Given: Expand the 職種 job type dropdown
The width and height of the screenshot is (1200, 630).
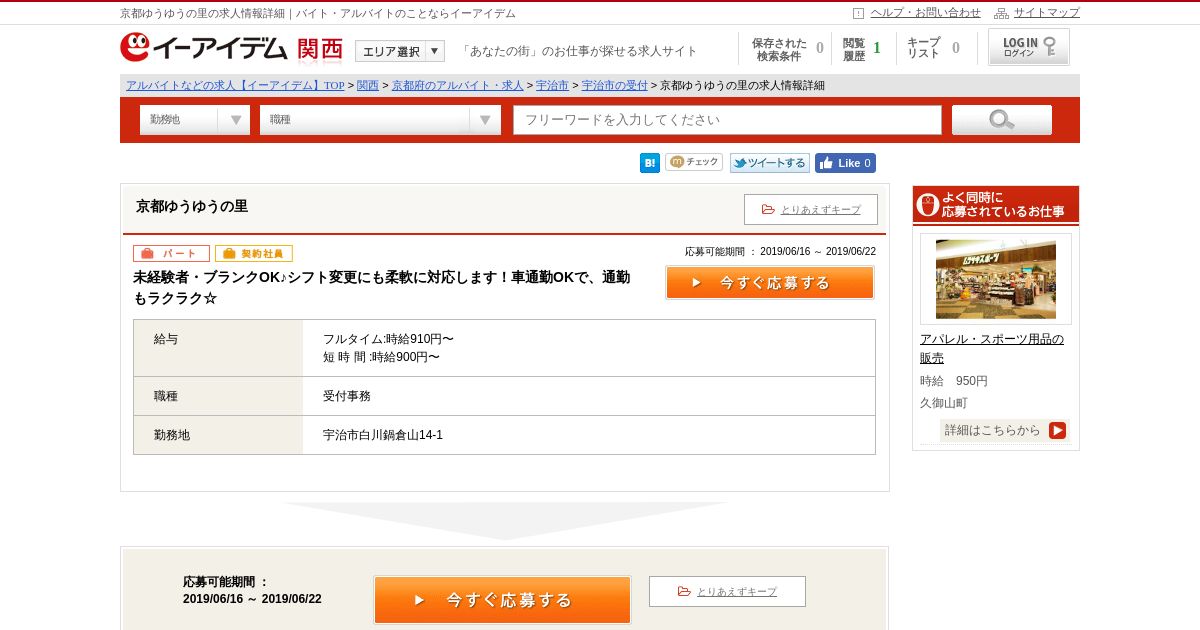Looking at the screenshot, I should [x=380, y=120].
